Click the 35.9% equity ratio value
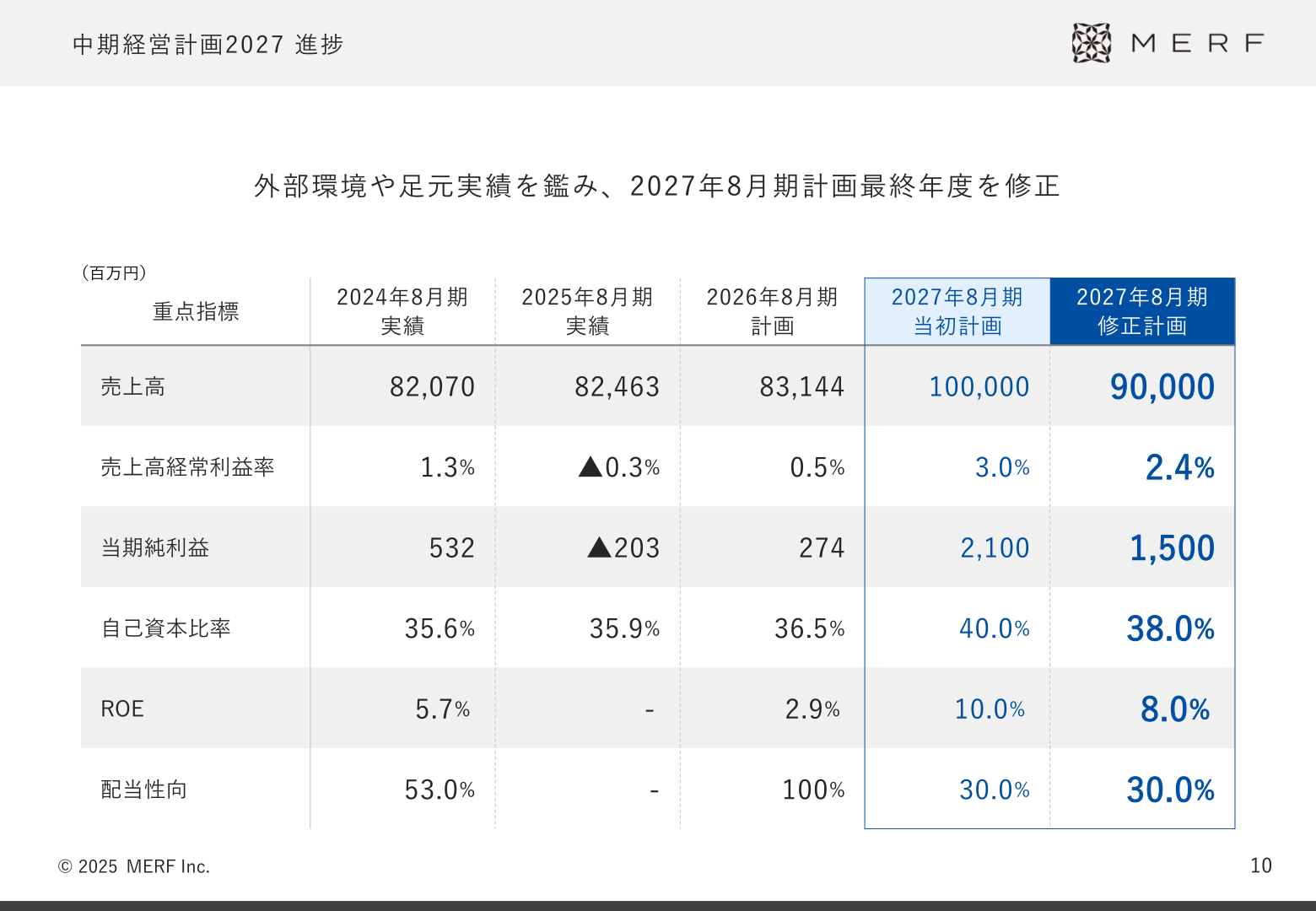The width and height of the screenshot is (1316, 911). coord(624,628)
